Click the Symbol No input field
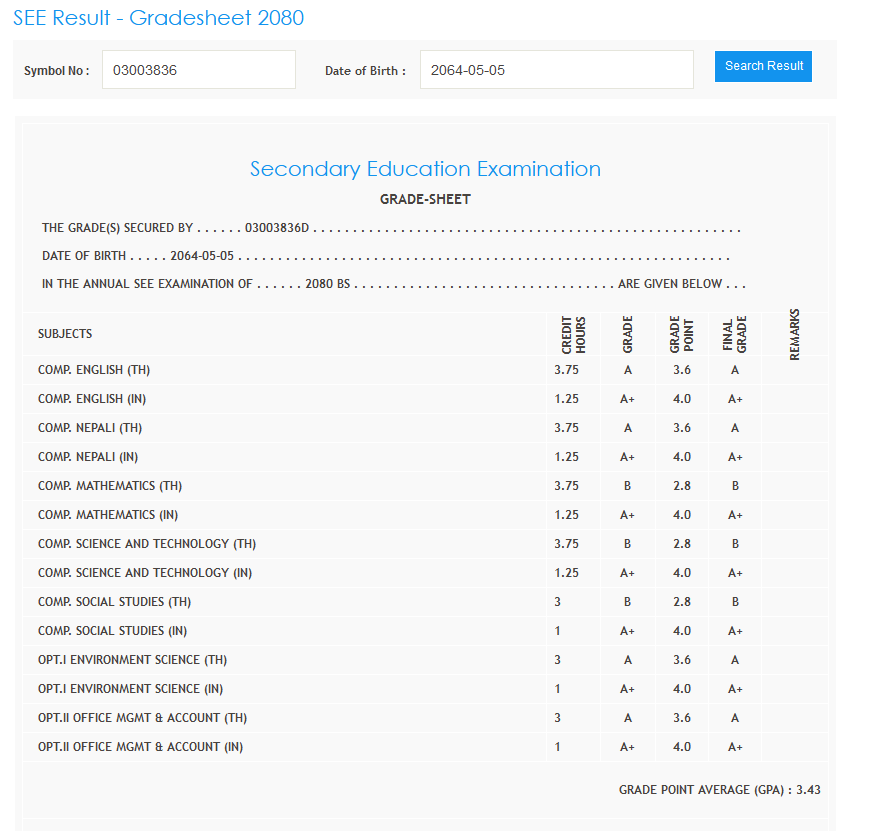The image size is (874, 831). 198,70
